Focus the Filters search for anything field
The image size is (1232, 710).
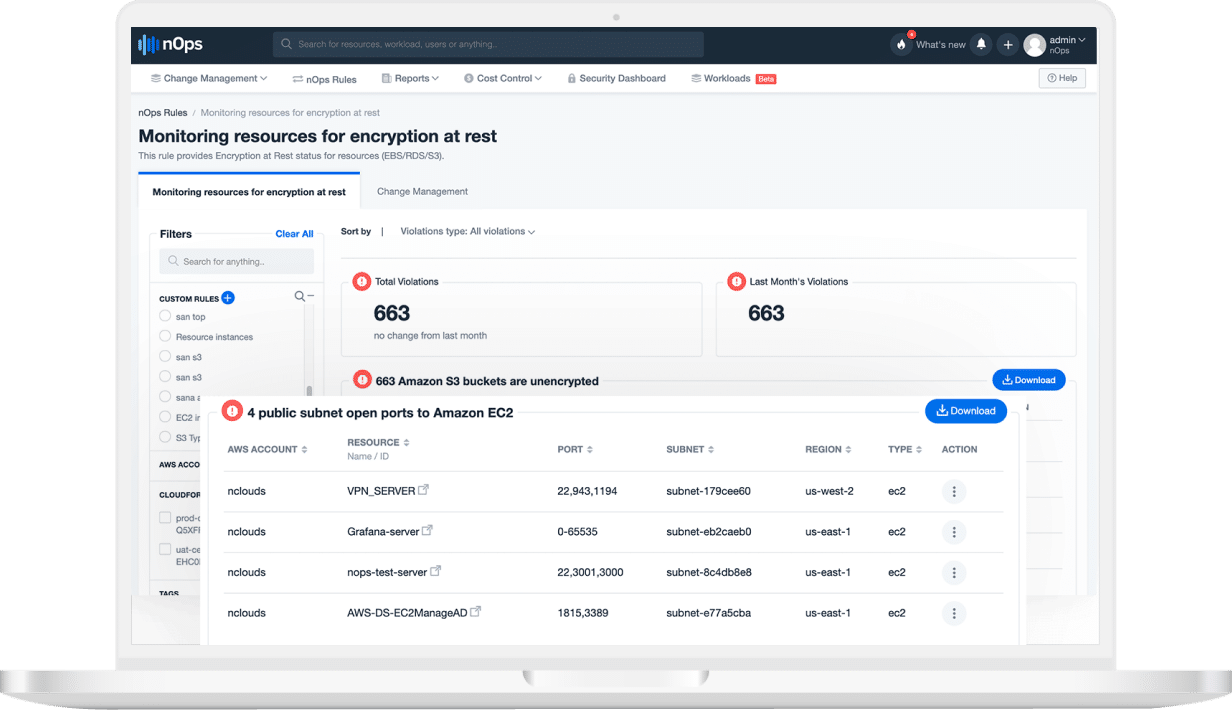(236, 261)
